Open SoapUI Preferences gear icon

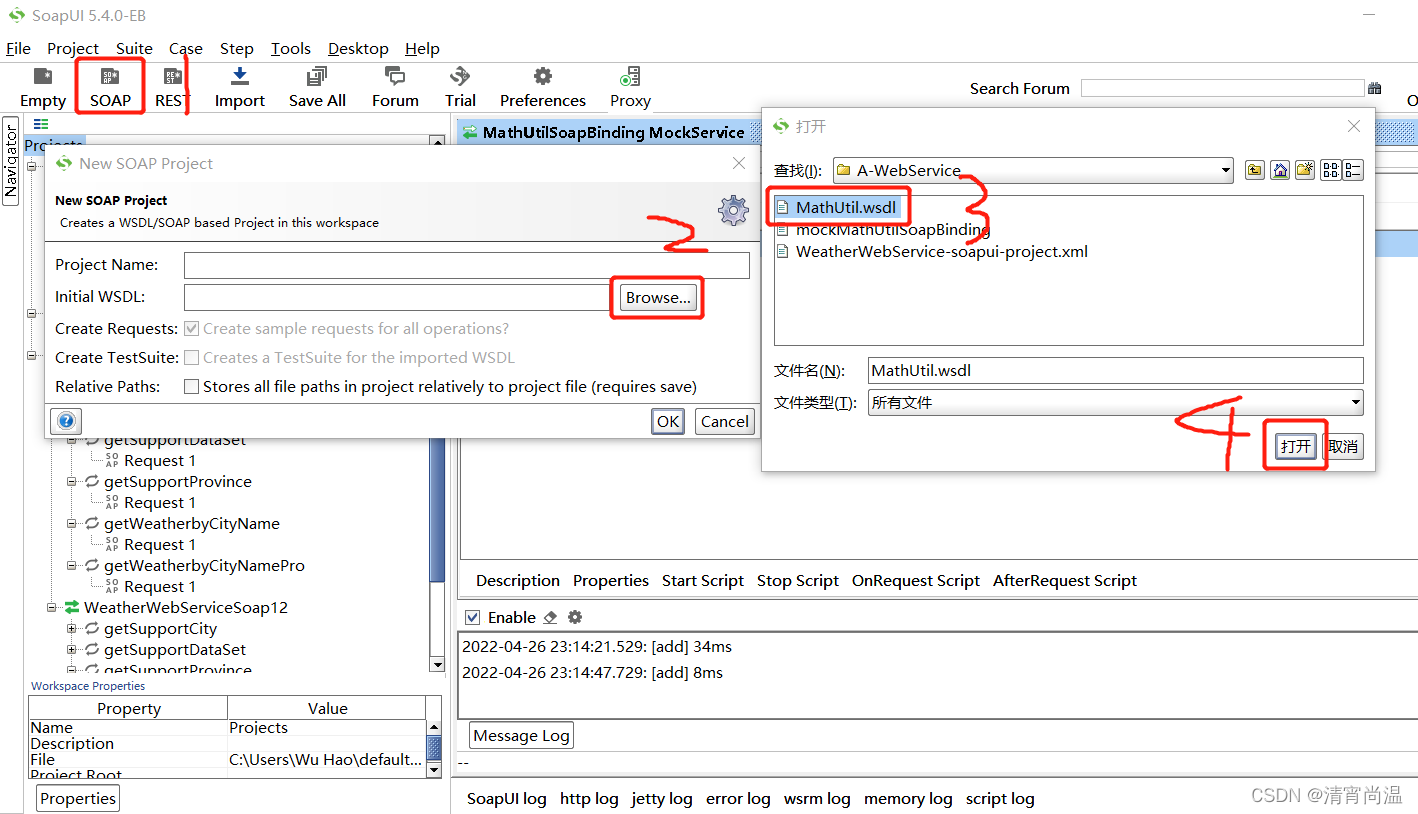542,80
